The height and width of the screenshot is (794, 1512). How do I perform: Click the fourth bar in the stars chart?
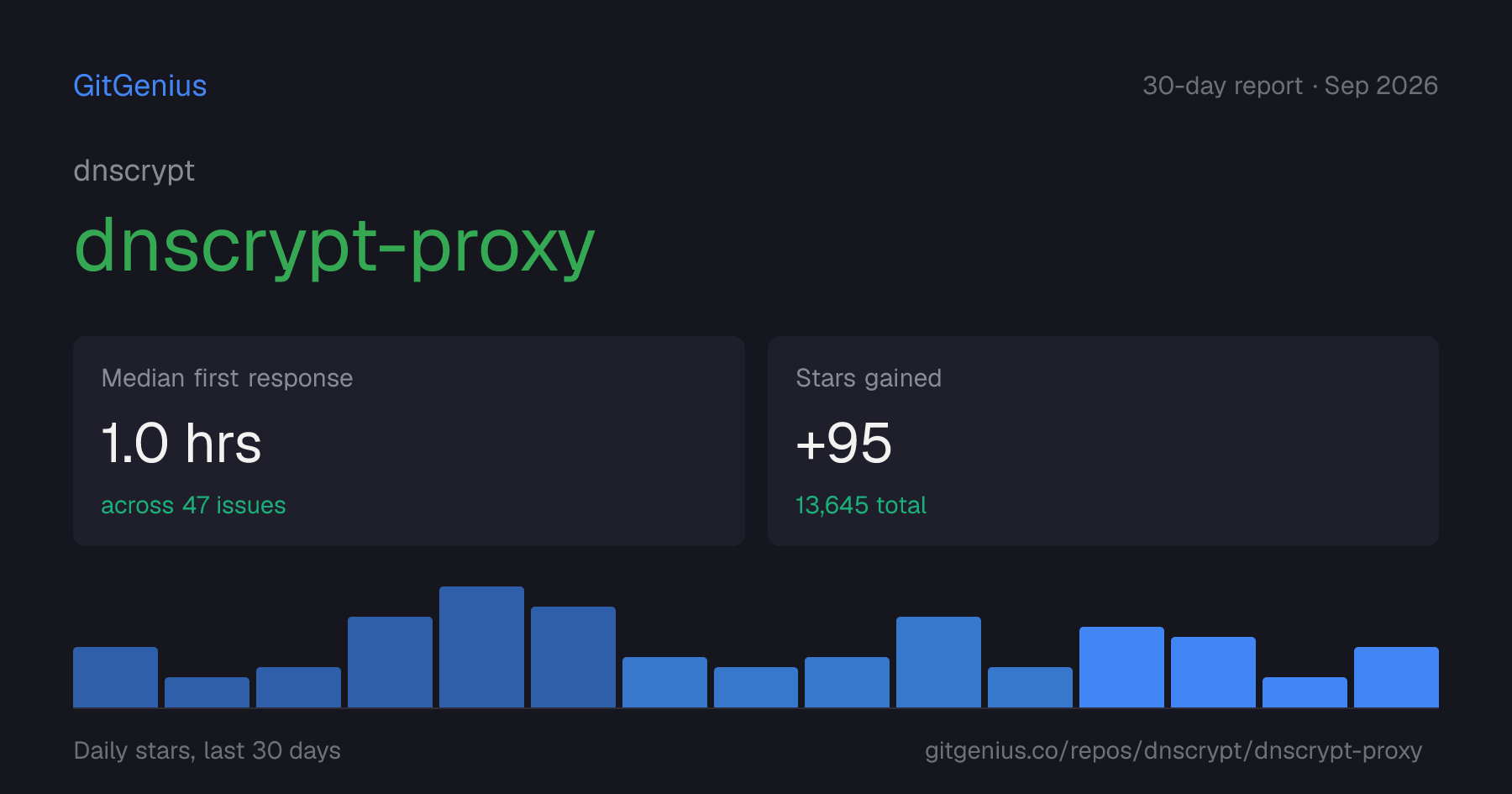390,662
